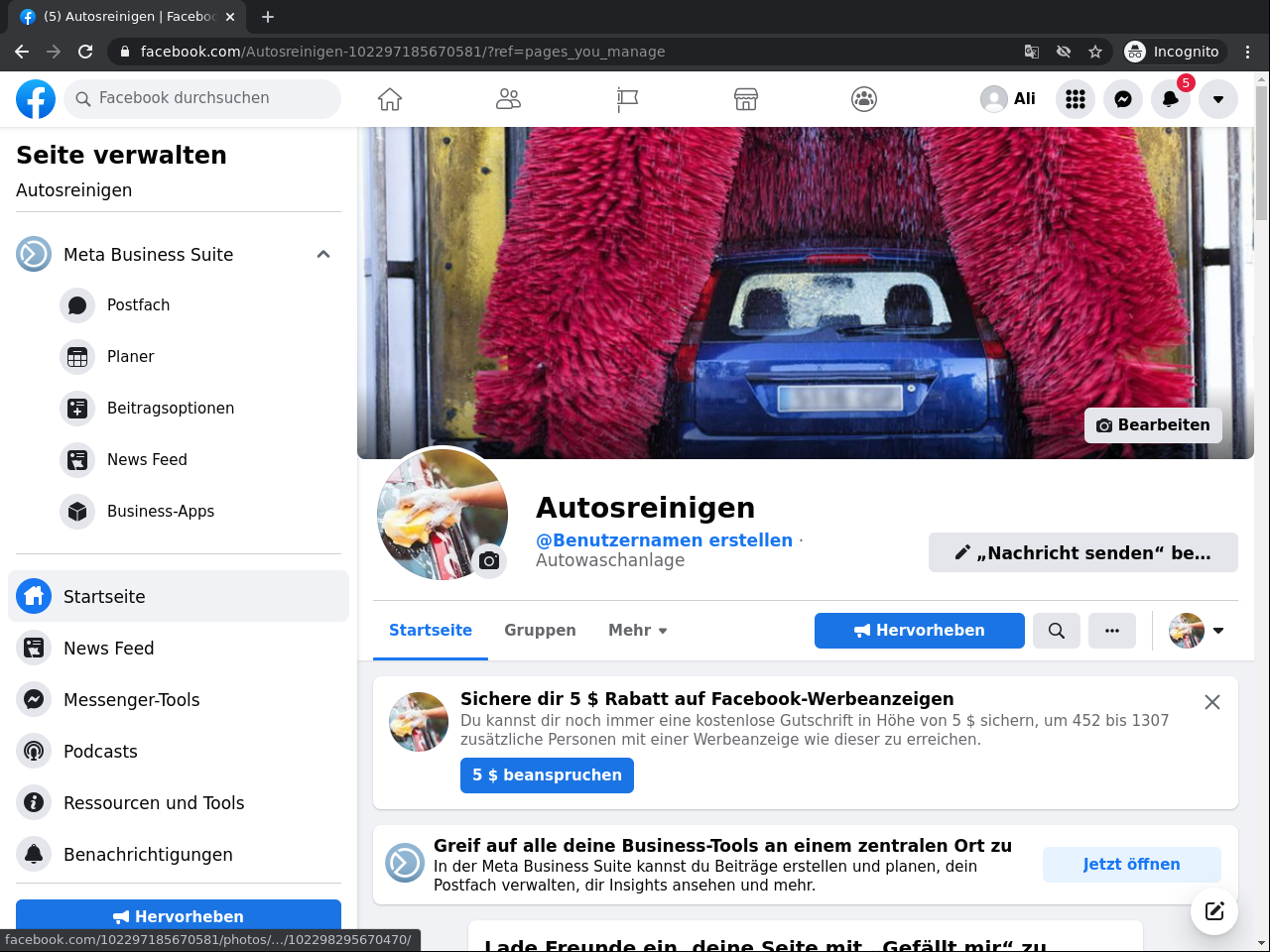Open Ressourcen und Tools in the sidebar
Image resolution: width=1270 pixels, height=952 pixels.
[179, 803]
